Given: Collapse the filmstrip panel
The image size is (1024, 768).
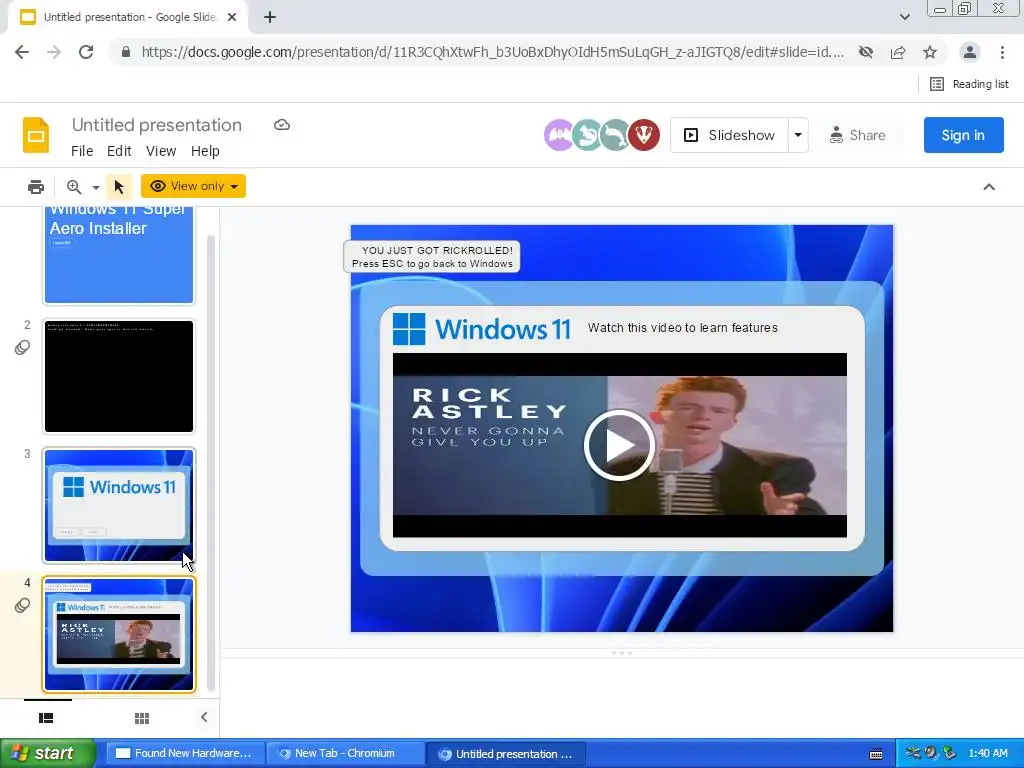Looking at the screenshot, I should click(204, 717).
